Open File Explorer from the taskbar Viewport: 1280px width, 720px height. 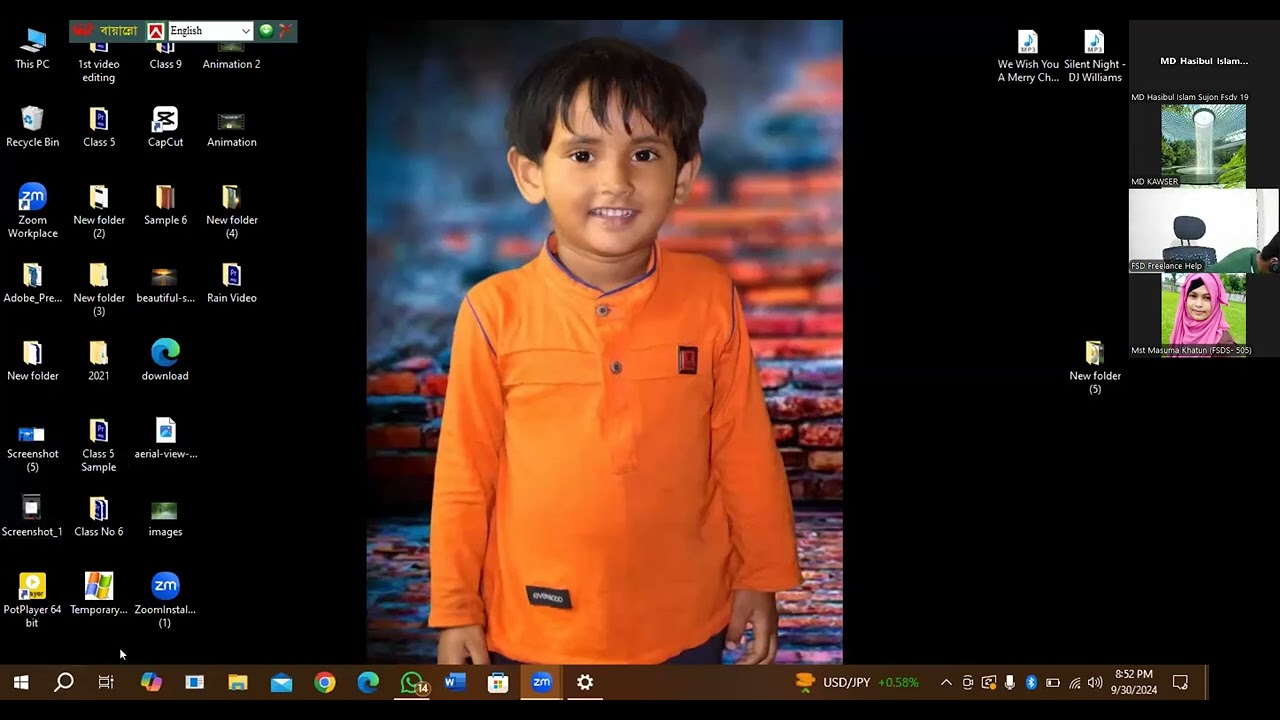pyautogui.click(x=238, y=682)
